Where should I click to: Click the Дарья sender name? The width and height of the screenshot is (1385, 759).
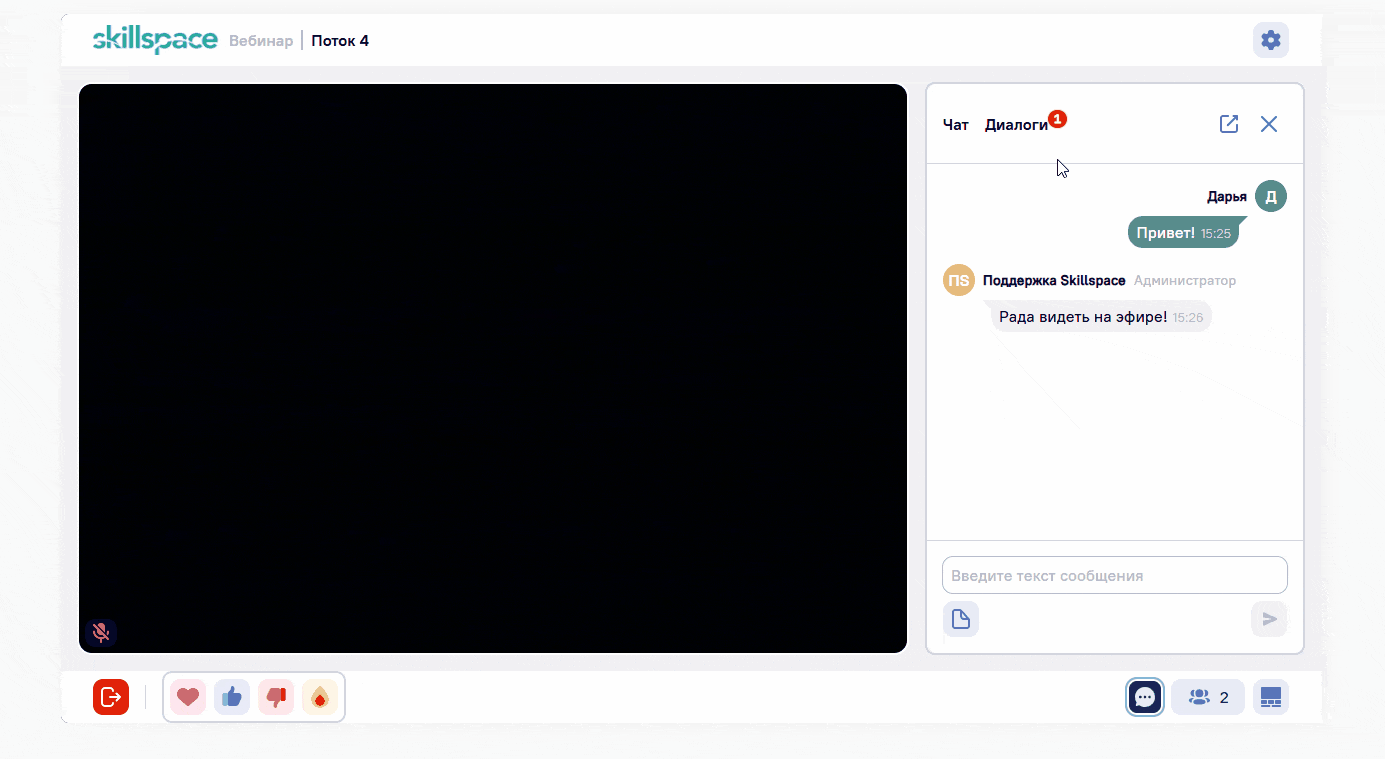[1227, 197]
